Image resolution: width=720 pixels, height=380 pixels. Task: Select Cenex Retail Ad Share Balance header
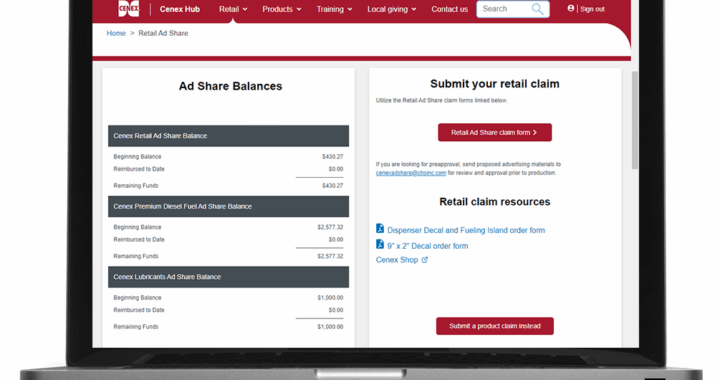pyautogui.click(x=228, y=136)
